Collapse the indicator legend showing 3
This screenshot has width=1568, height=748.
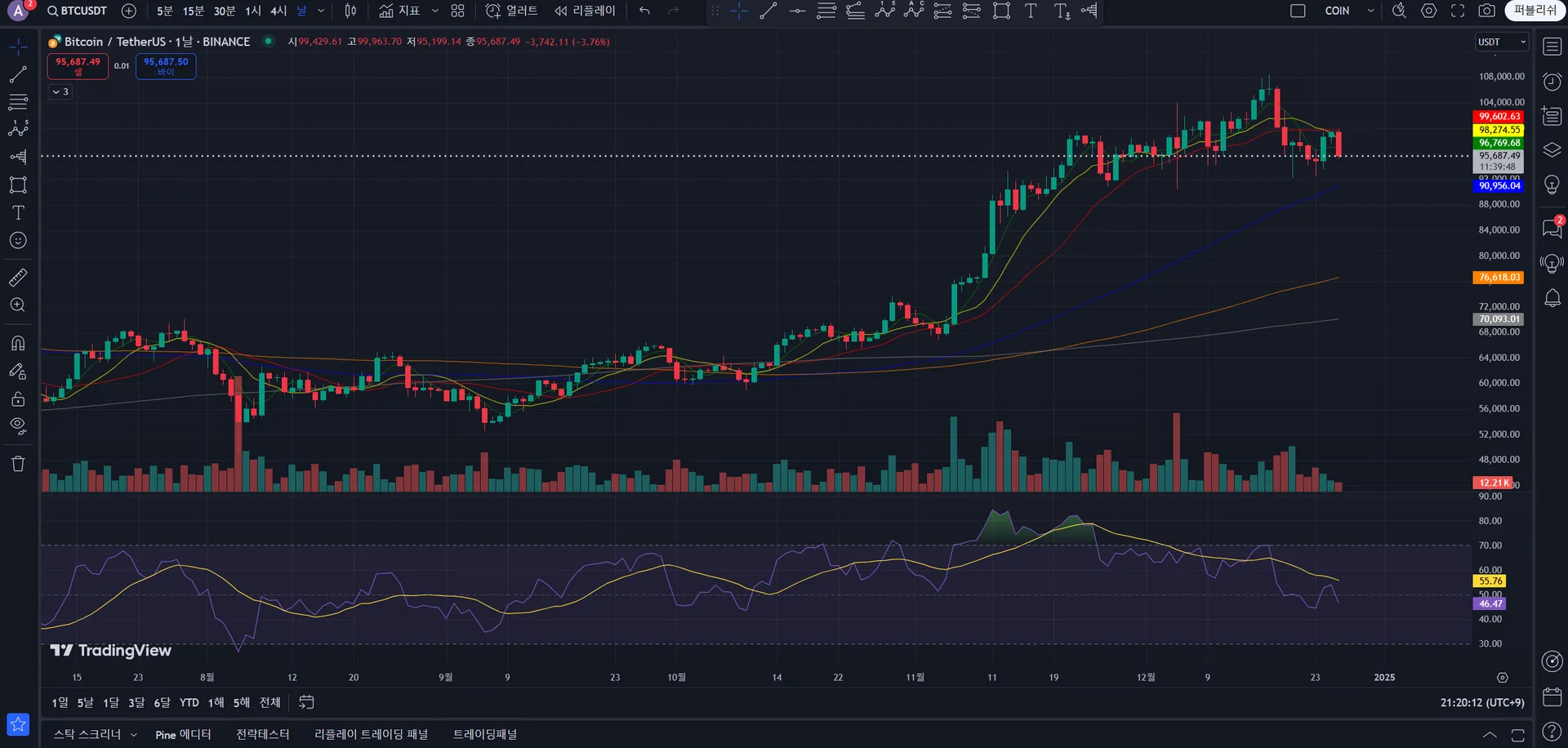[60, 91]
